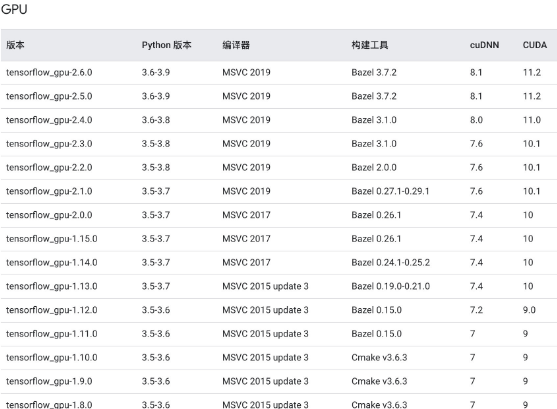Select the tensorflow_gpu-2.0.0 version cell
The width and height of the screenshot is (557, 409).
pos(49,215)
